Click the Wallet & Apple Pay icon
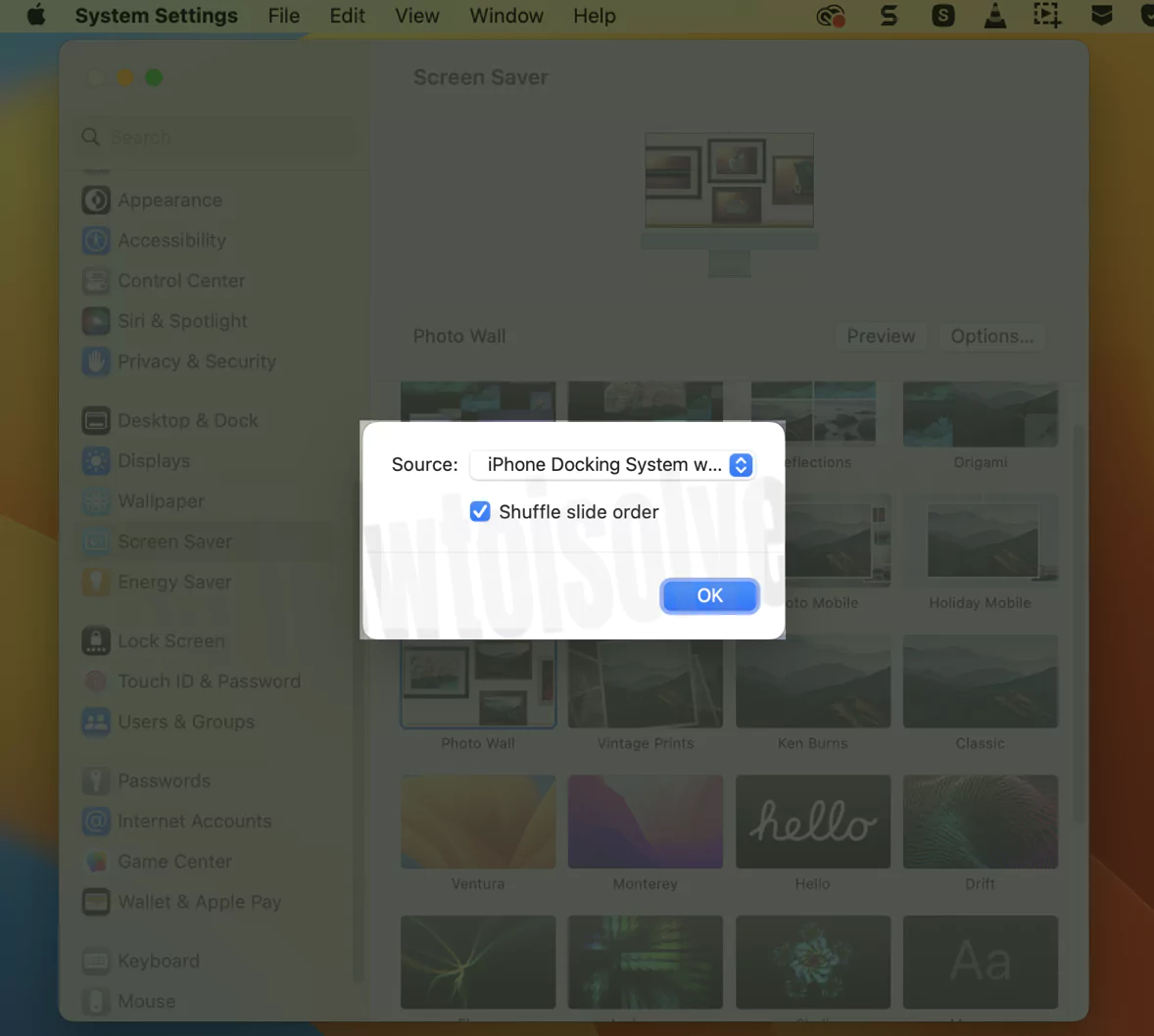The image size is (1154, 1036). coord(96,903)
